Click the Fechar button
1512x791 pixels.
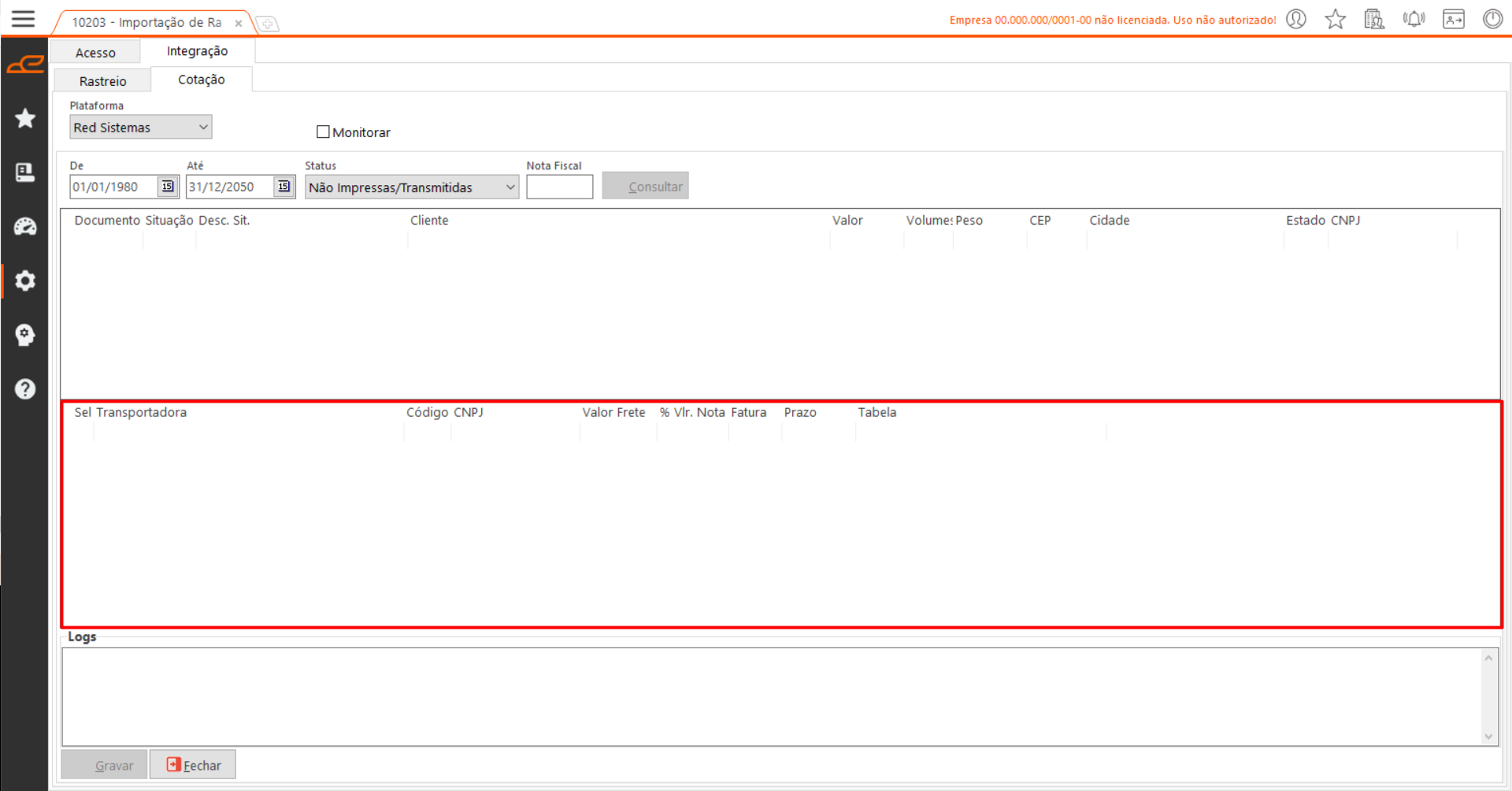point(193,765)
